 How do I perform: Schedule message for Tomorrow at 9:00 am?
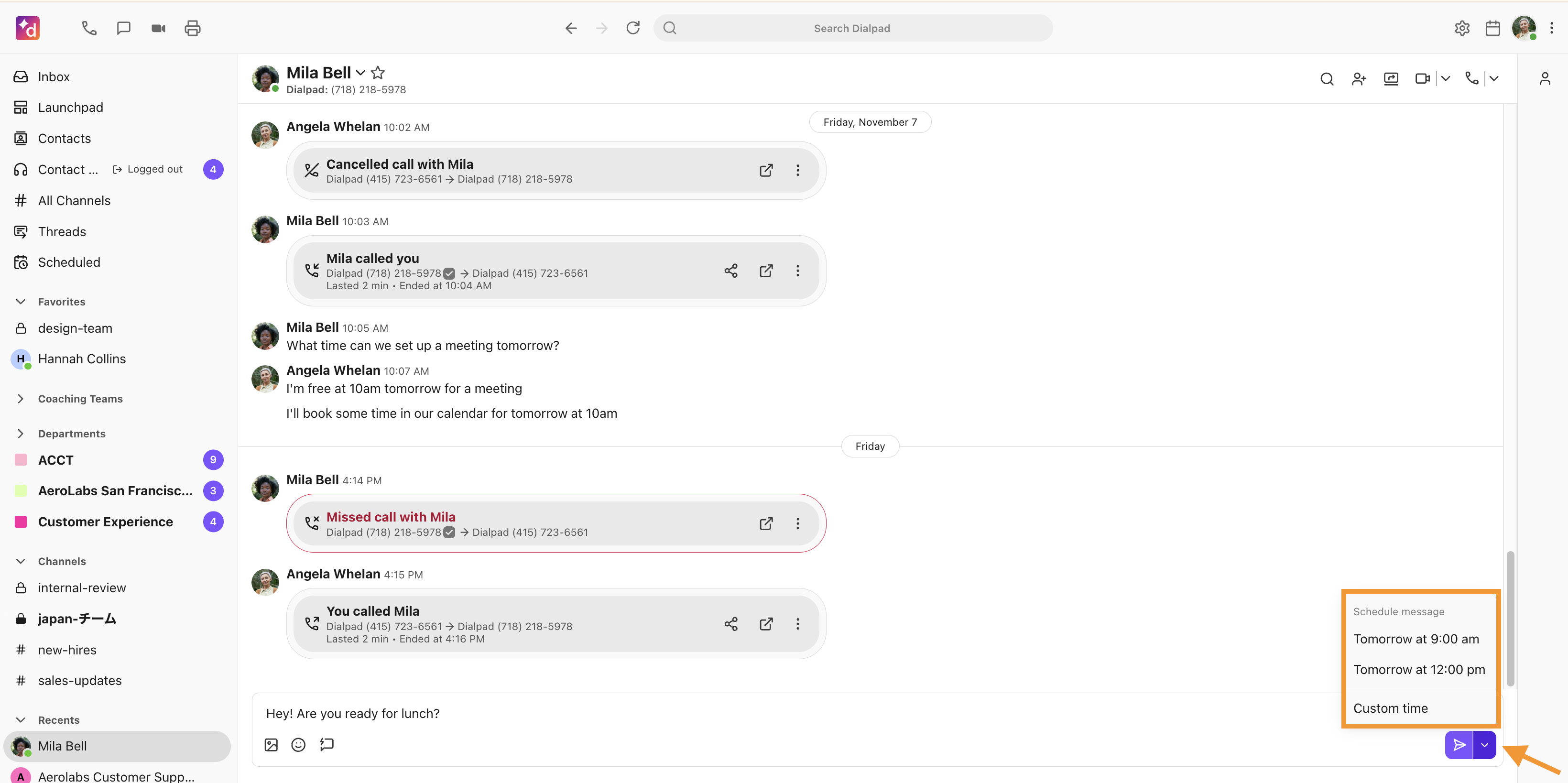point(1421,639)
